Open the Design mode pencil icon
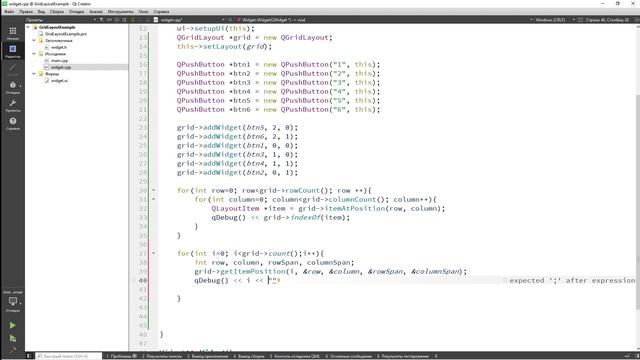This screenshot has height=360, width=640. (x=13, y=69)
